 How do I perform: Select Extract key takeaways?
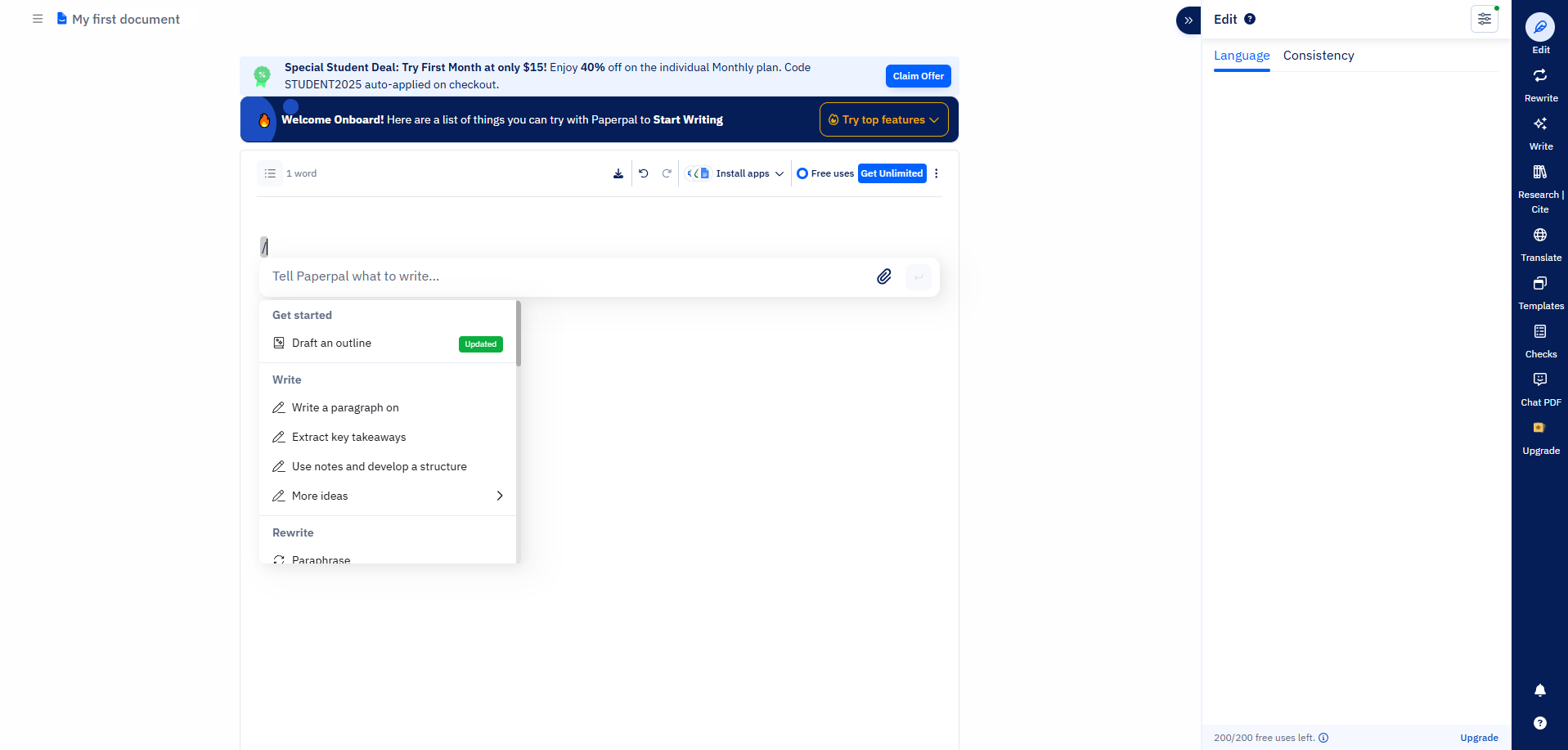click(x=388, y=437)
